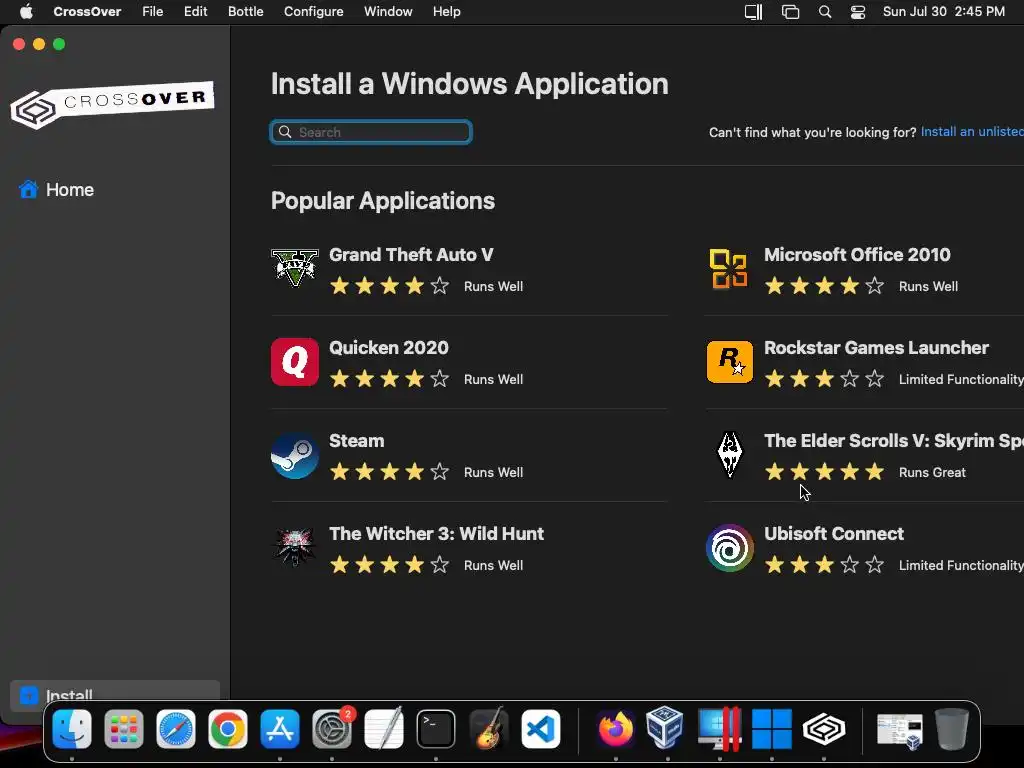
Task: Click the 'Popular Applications' heading
Action: (x=383, y=200)
